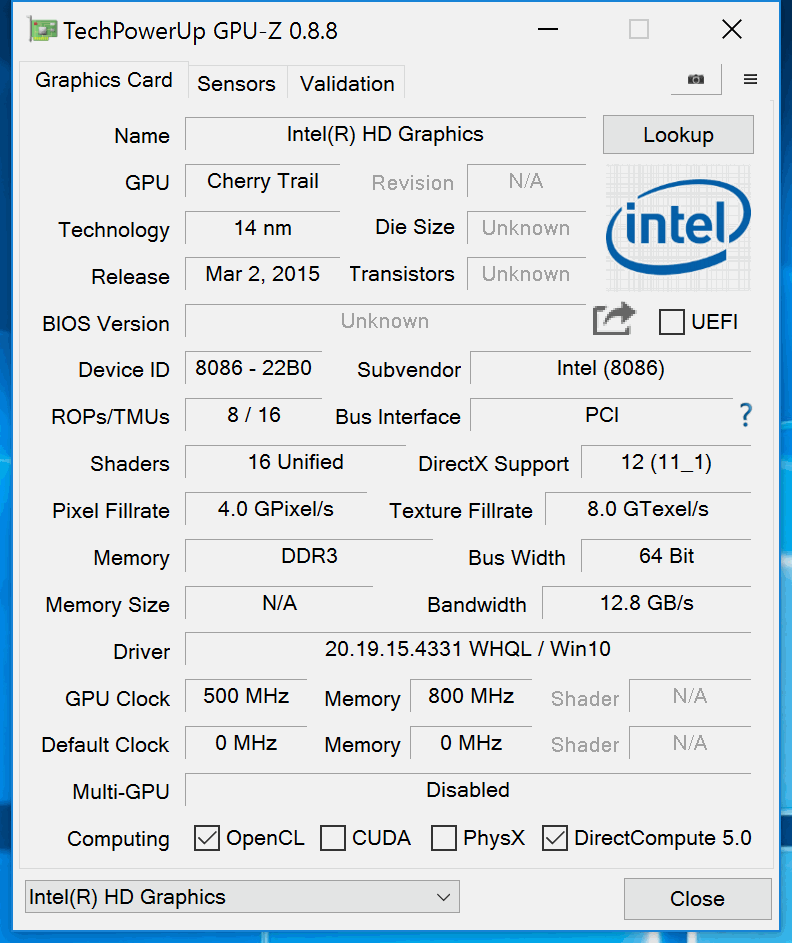Uncheck the OpenCL checkbox

[207, 838]
